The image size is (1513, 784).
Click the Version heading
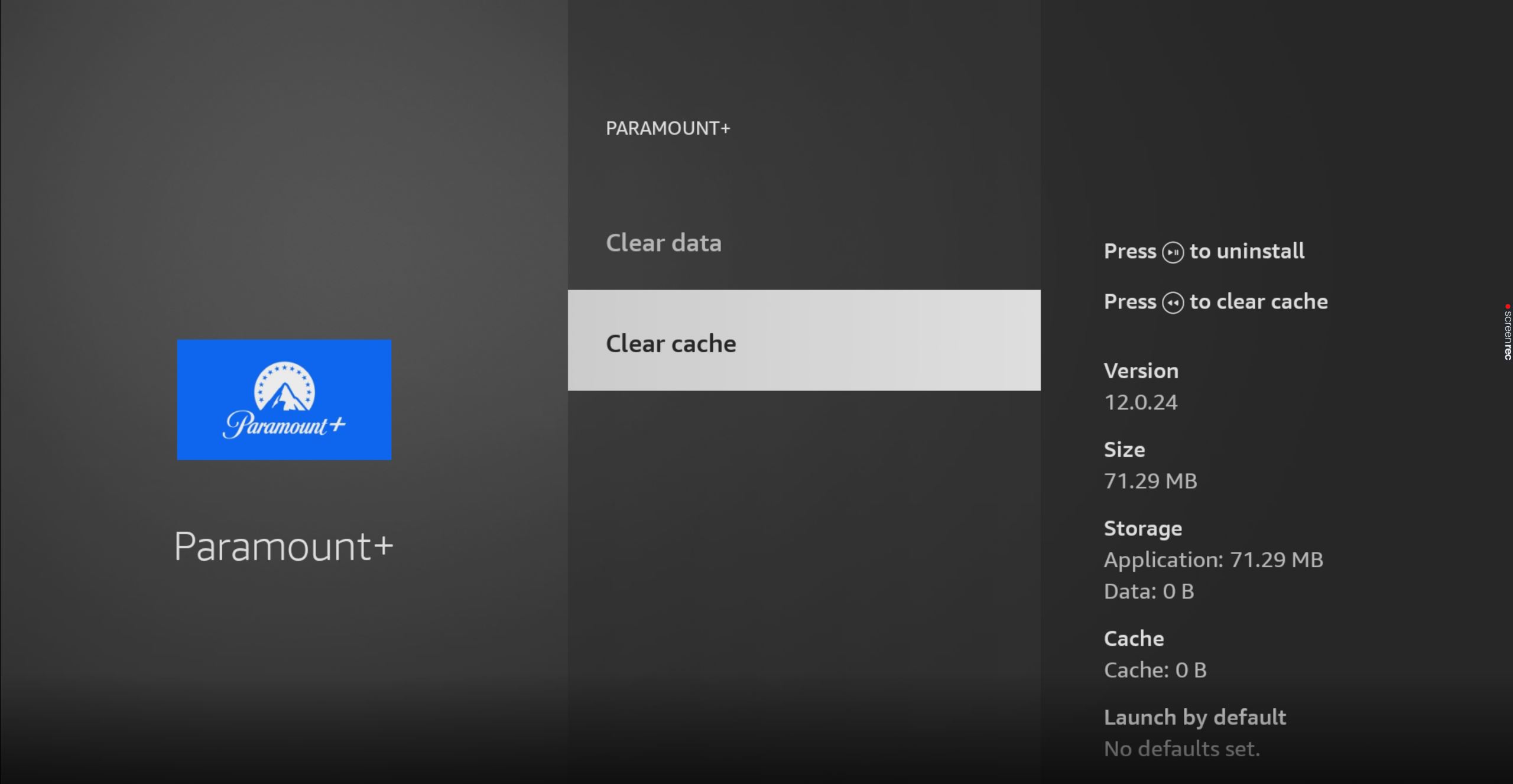[1141, 371]
